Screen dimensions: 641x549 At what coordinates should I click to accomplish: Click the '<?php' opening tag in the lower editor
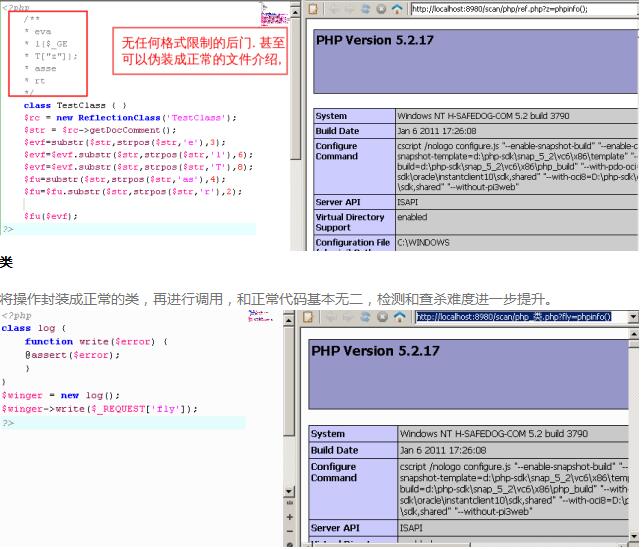[x=16, y=316]
